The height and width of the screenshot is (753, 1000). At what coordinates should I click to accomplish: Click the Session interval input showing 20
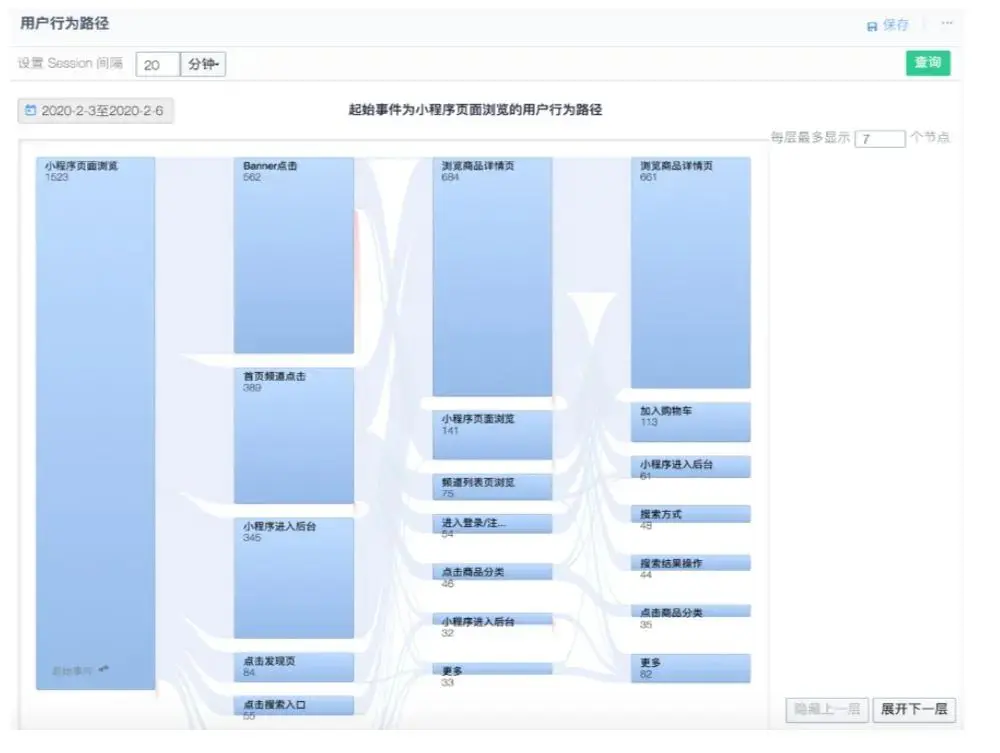point(158,64)
